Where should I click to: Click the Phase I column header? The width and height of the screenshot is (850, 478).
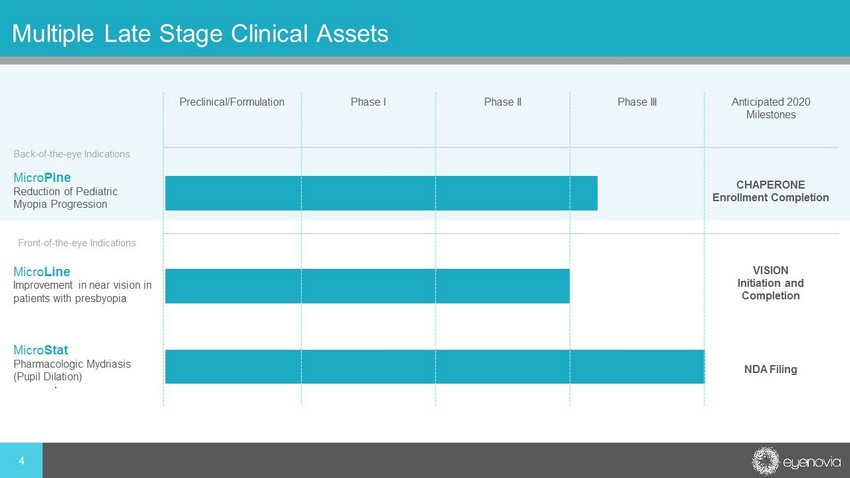click(369, 102)
